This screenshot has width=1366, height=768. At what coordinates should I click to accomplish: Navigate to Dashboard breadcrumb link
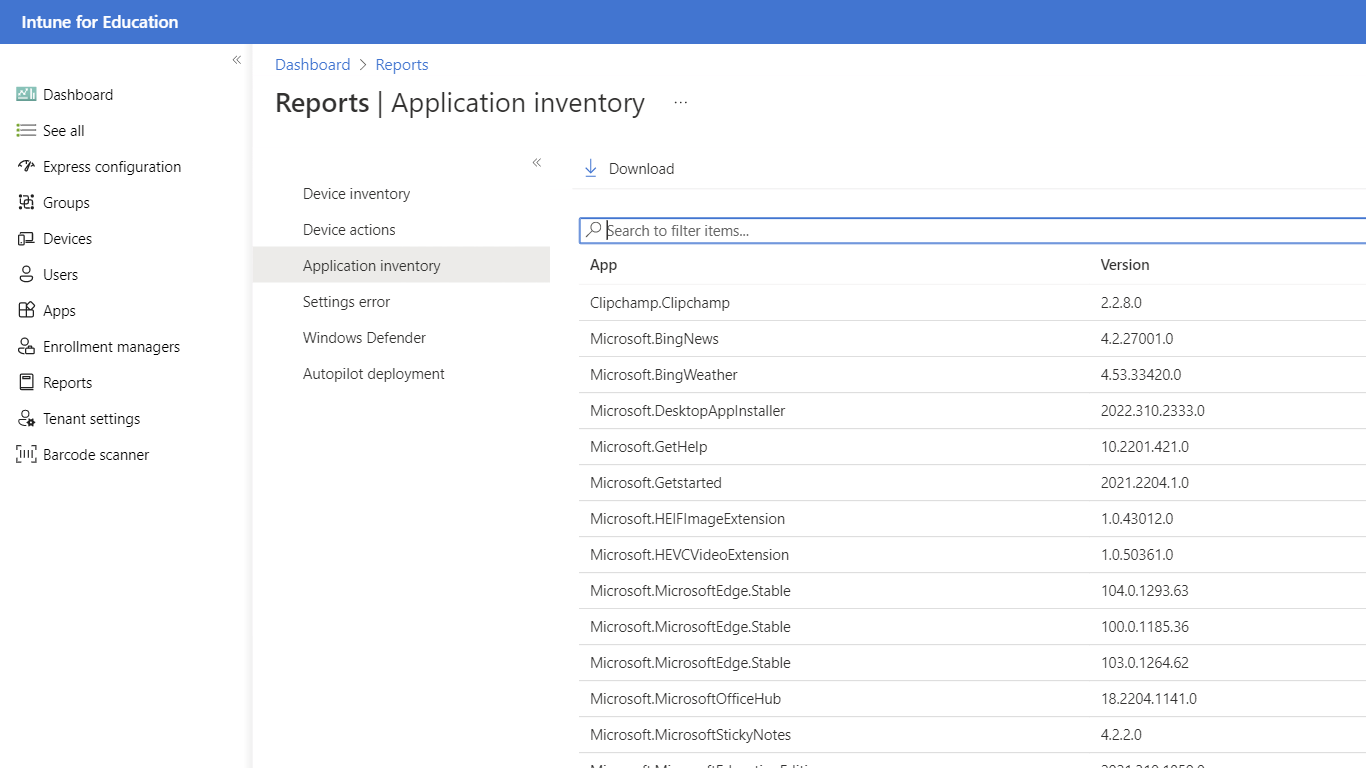312,65
